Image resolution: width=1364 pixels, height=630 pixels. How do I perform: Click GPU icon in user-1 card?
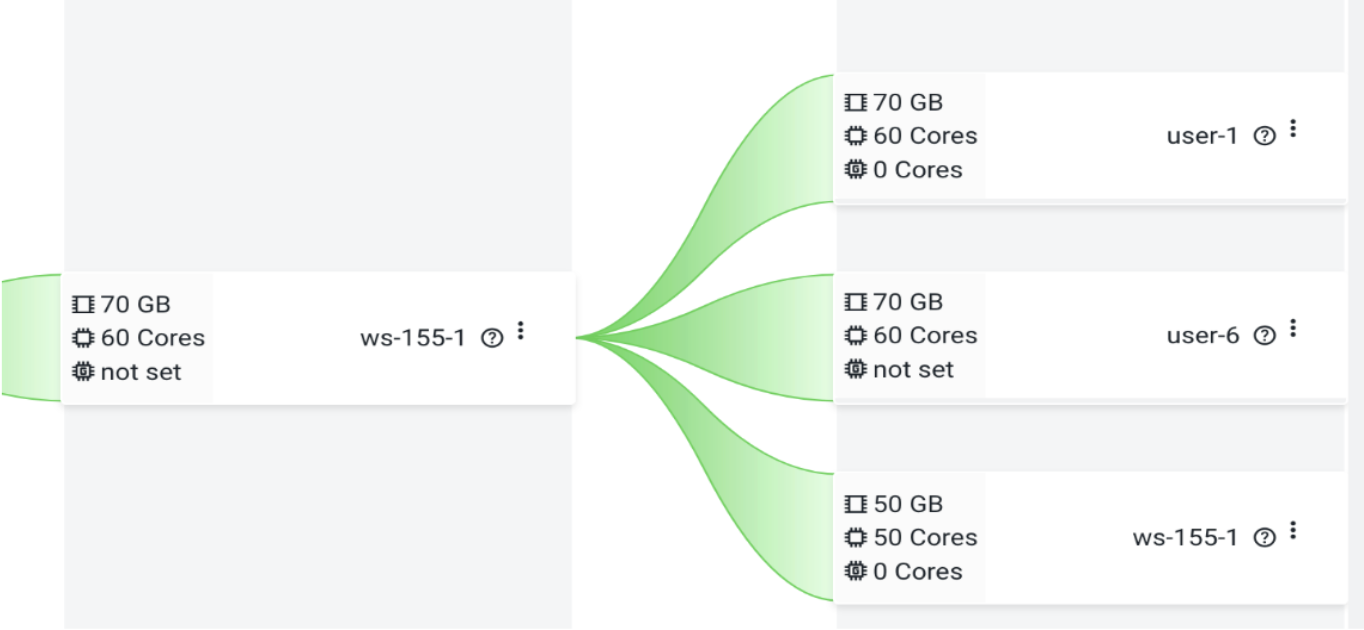(x=856, y=170)
